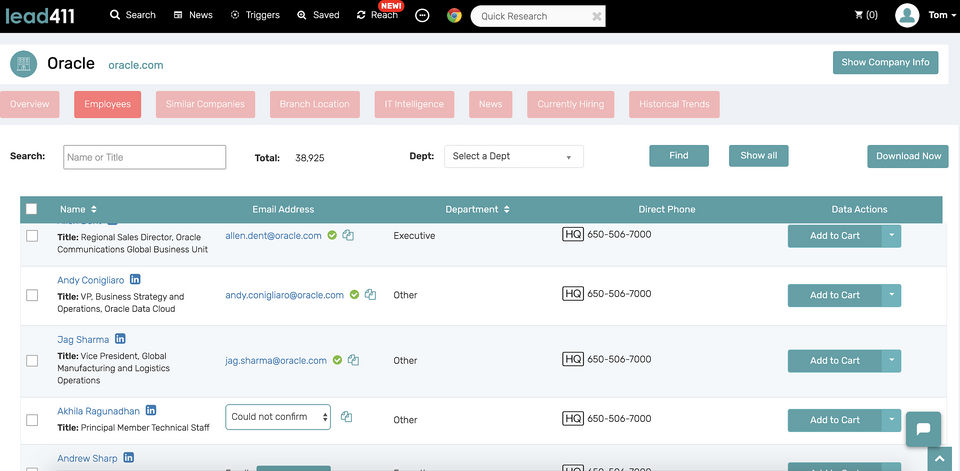This screenshot has height=471, width=960.
Task: Open Reach in the top navigation
Action: pyautogui.click(x=377, y=15)
